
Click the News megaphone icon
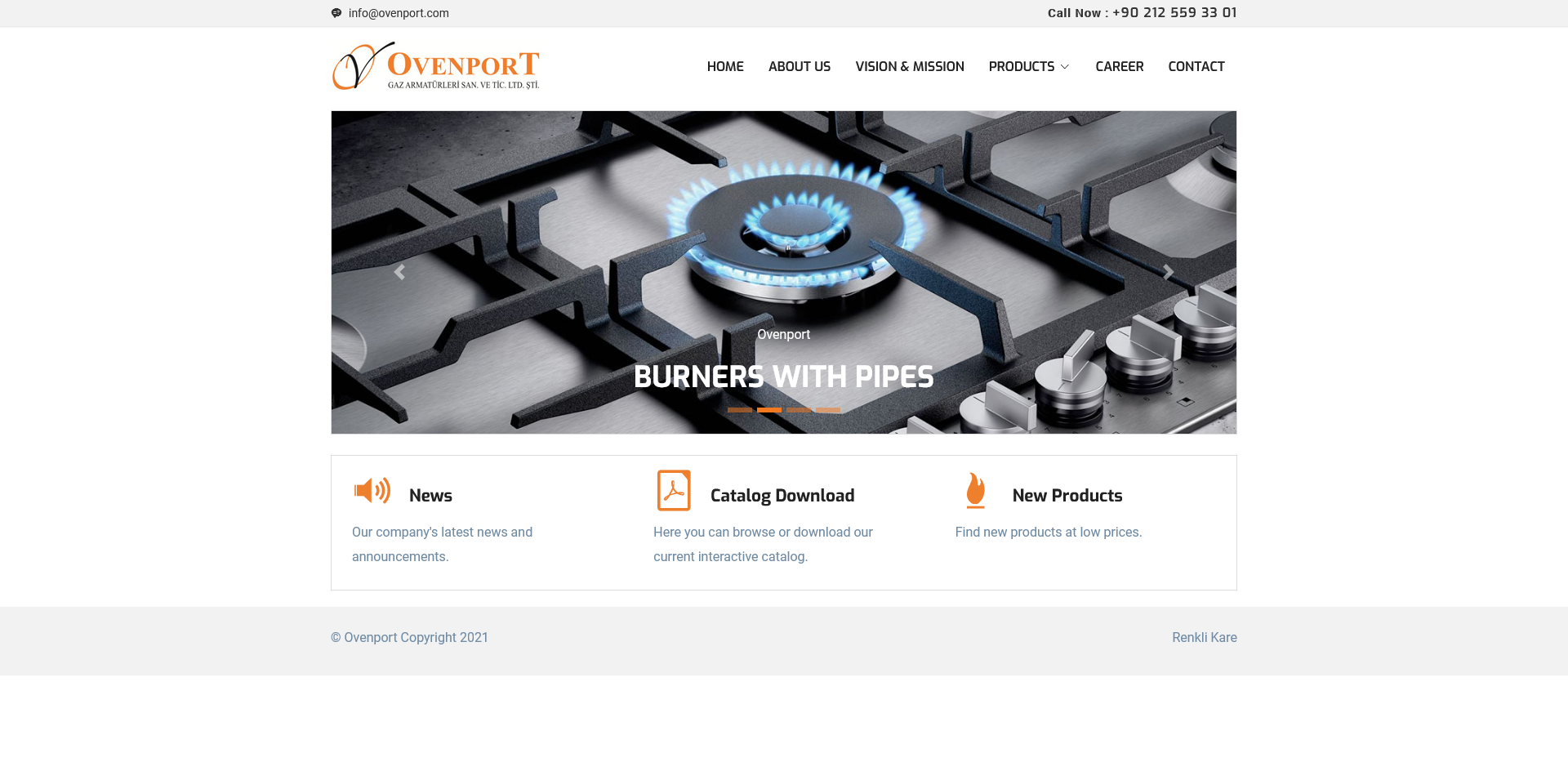(372, 491)
